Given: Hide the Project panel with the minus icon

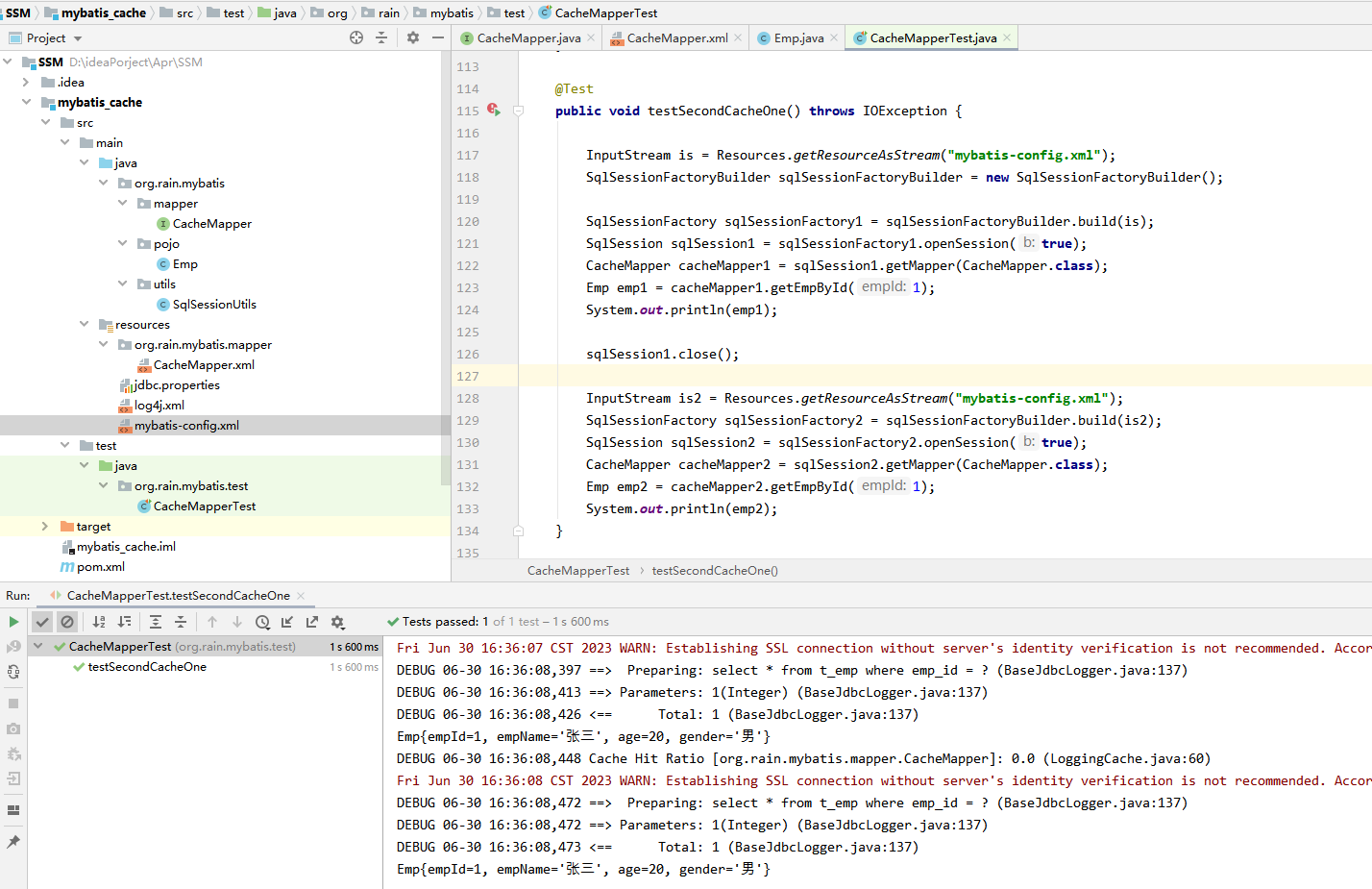Looking at the screenshot, I should coord(438,37).
